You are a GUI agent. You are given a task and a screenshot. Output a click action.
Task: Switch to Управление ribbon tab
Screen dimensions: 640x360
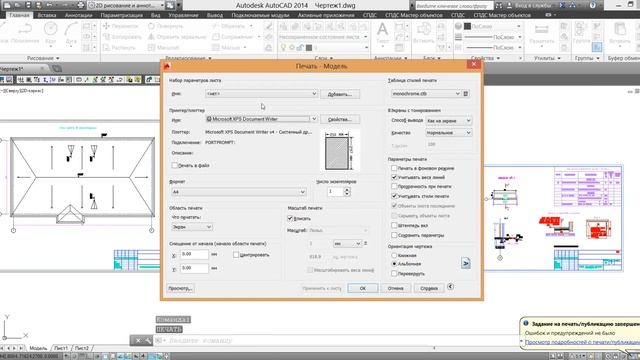pos(183,15)
